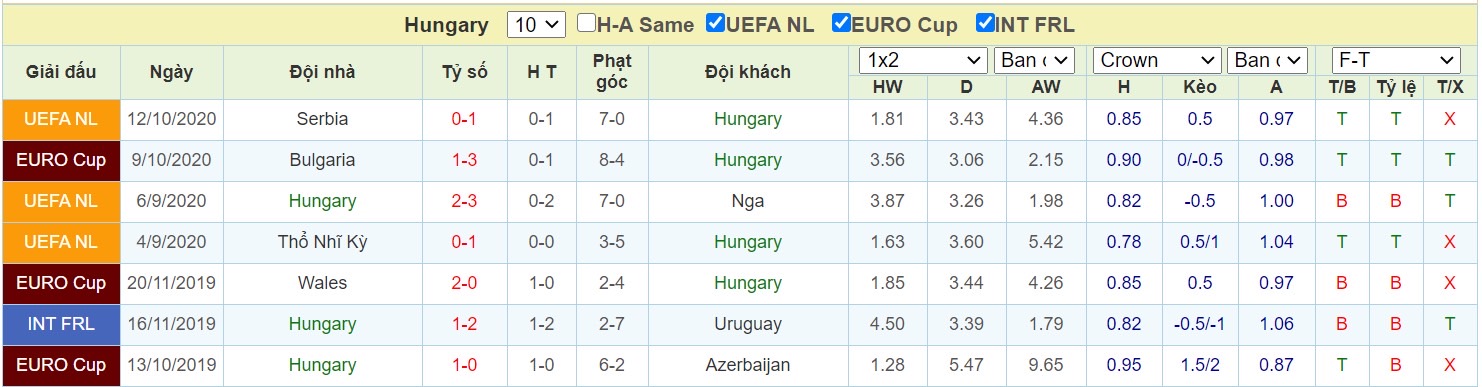Open the Ban dropdown beside Crown

(1268, 60)
